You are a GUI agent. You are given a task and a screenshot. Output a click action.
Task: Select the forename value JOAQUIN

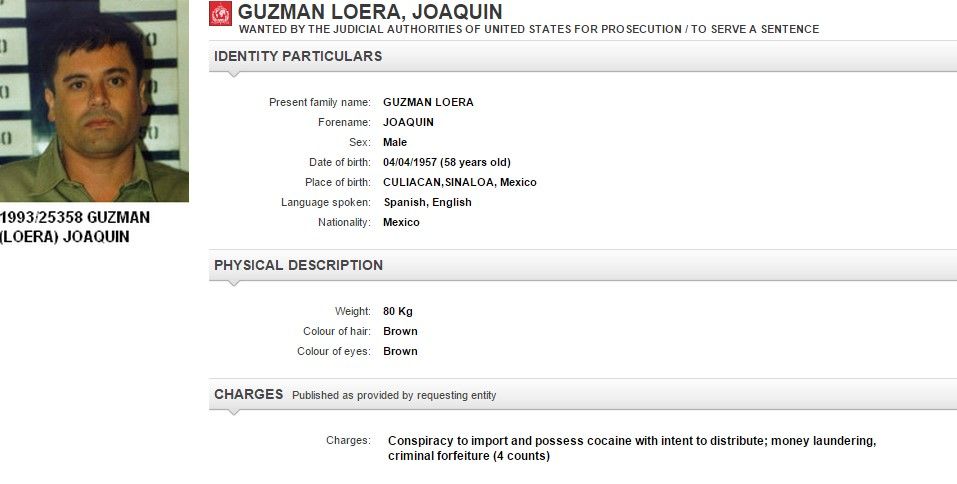tap(408, 122)
